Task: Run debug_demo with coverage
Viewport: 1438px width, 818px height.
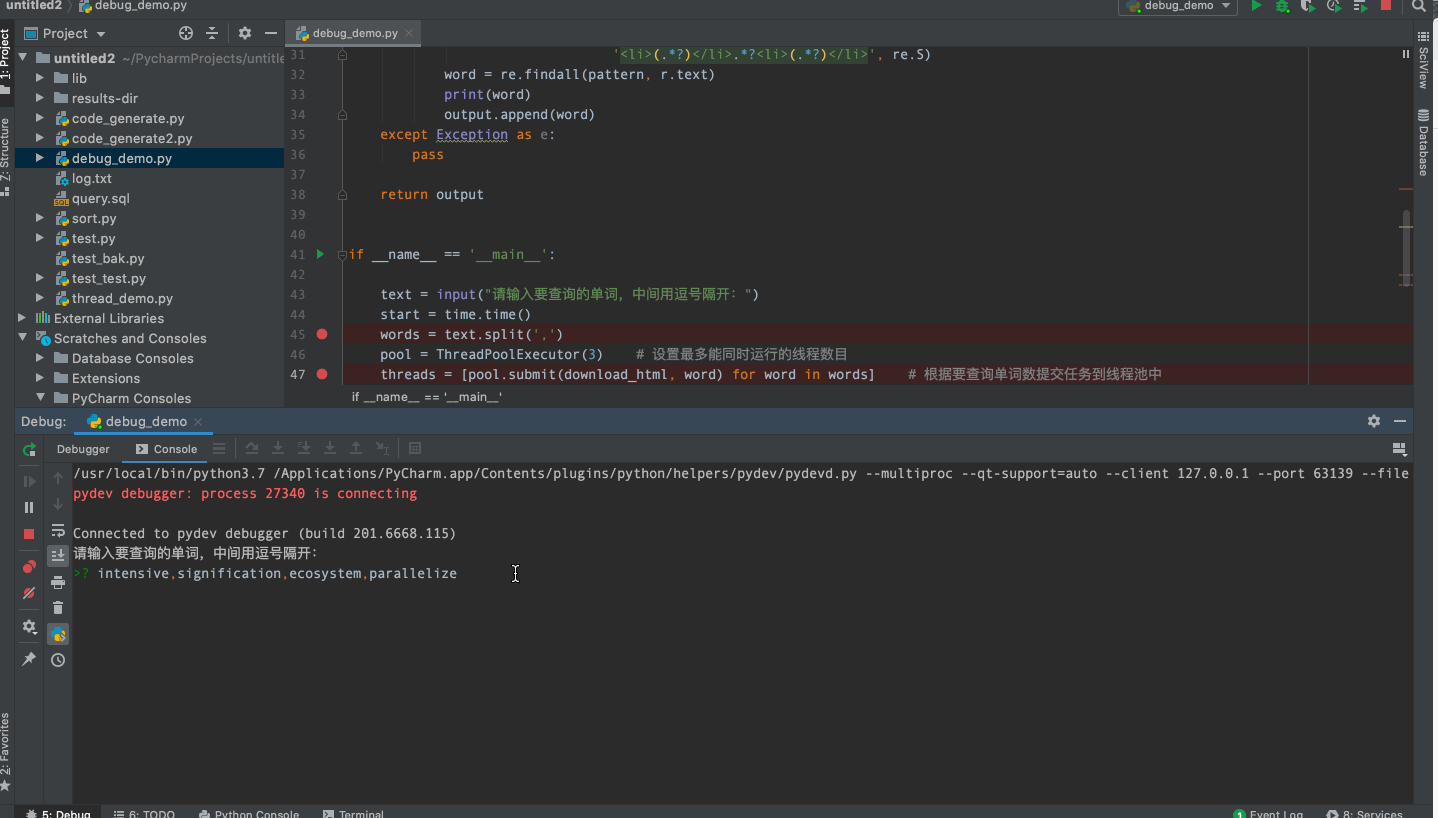Action: [1308, 6]
